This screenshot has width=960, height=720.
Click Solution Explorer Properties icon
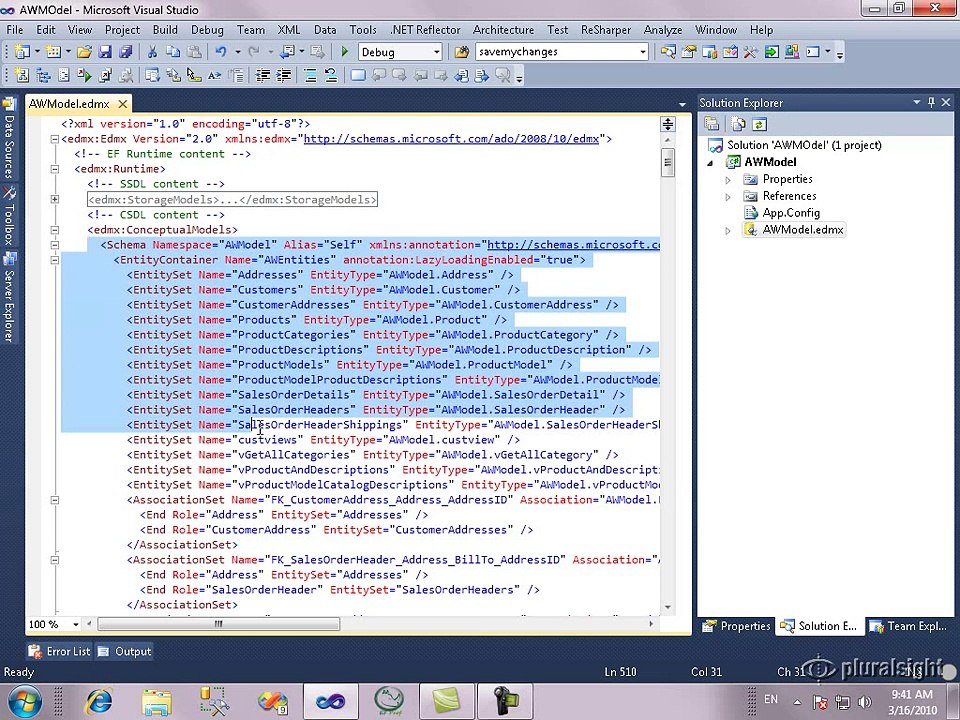click(712, 124)
